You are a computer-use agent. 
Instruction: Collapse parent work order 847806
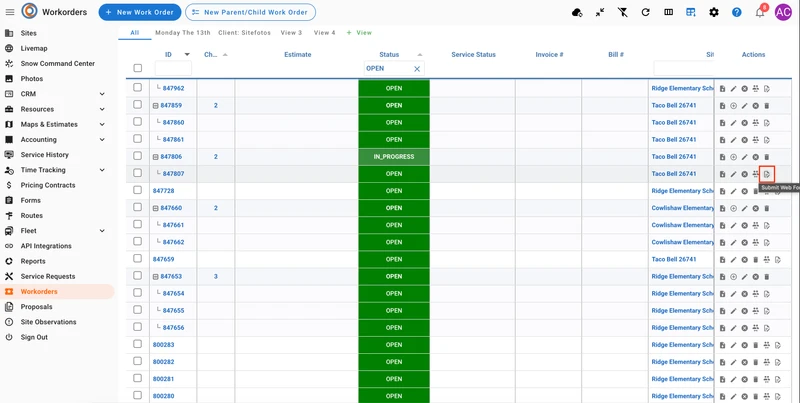pos(156,157)
